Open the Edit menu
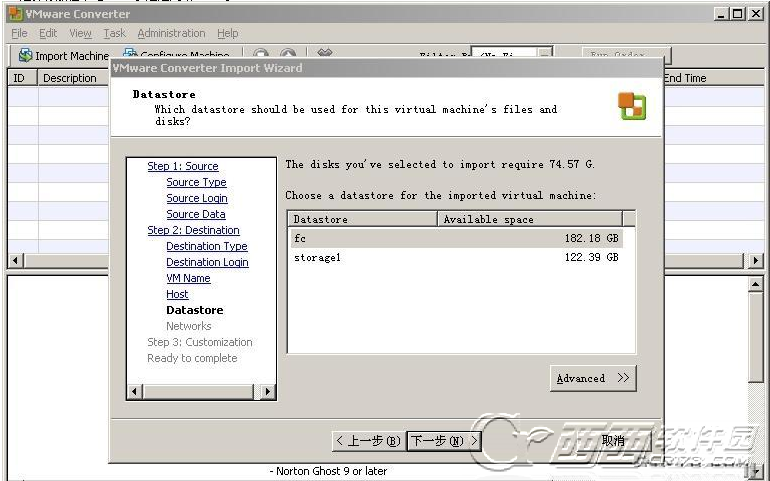 48,33
